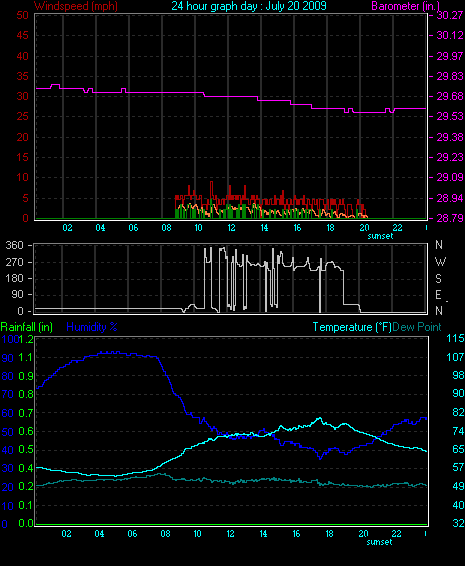Viewport: 465px width, 566px height.
Task: Click the Humidity % legend label
Action: [92, 327]
